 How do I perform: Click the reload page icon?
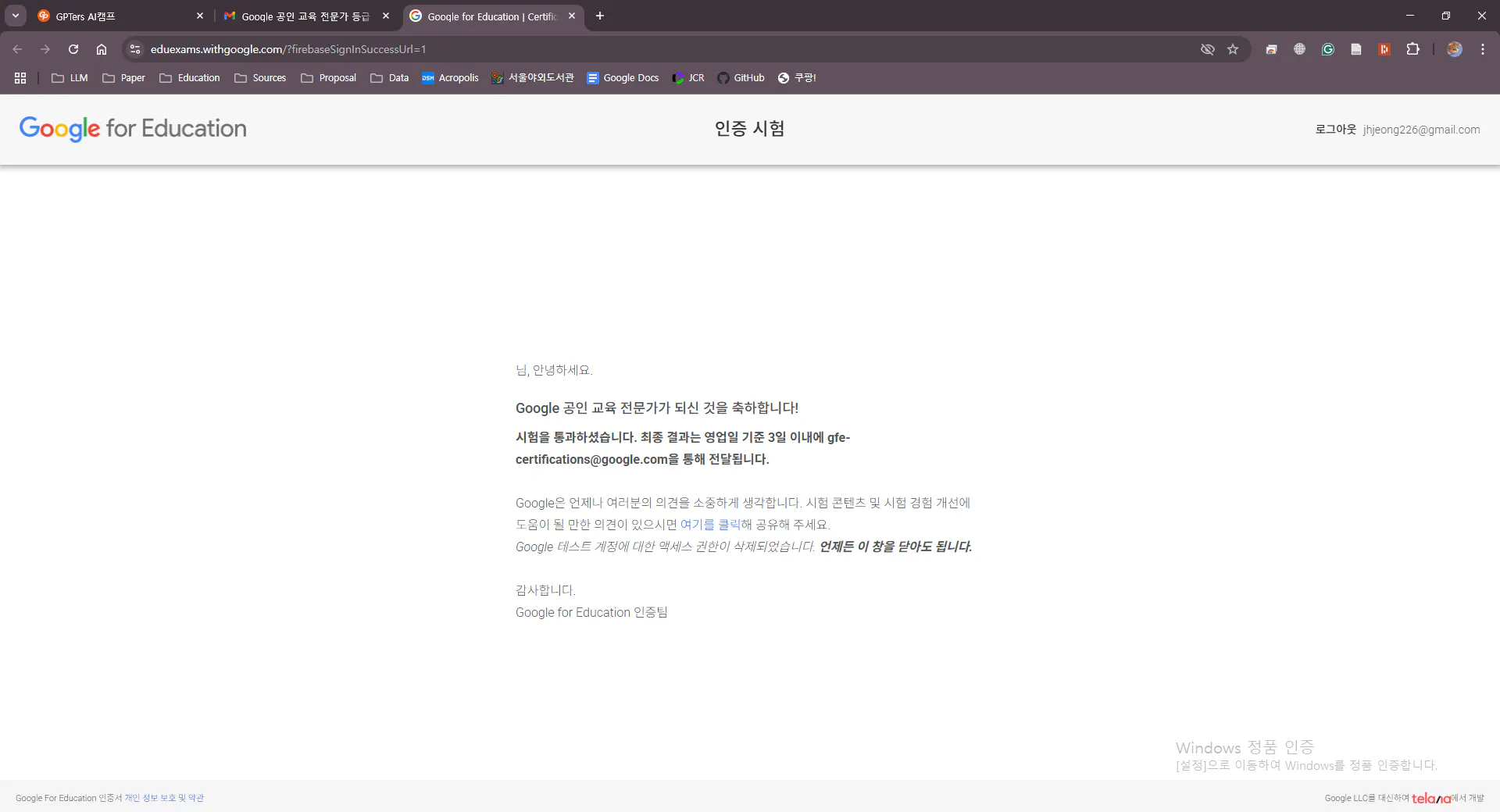[x=73, y=48]
